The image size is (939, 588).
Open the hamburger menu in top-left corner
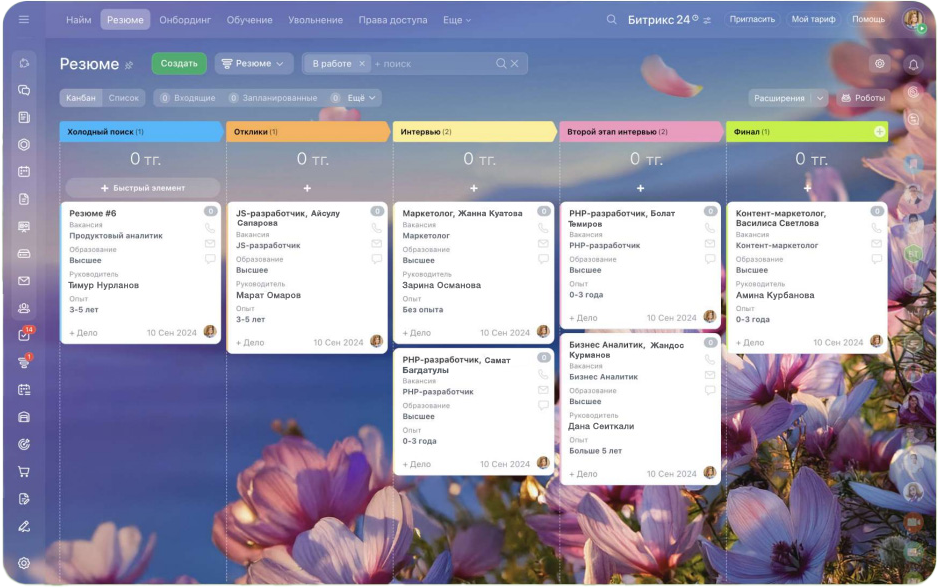point(24,20)
